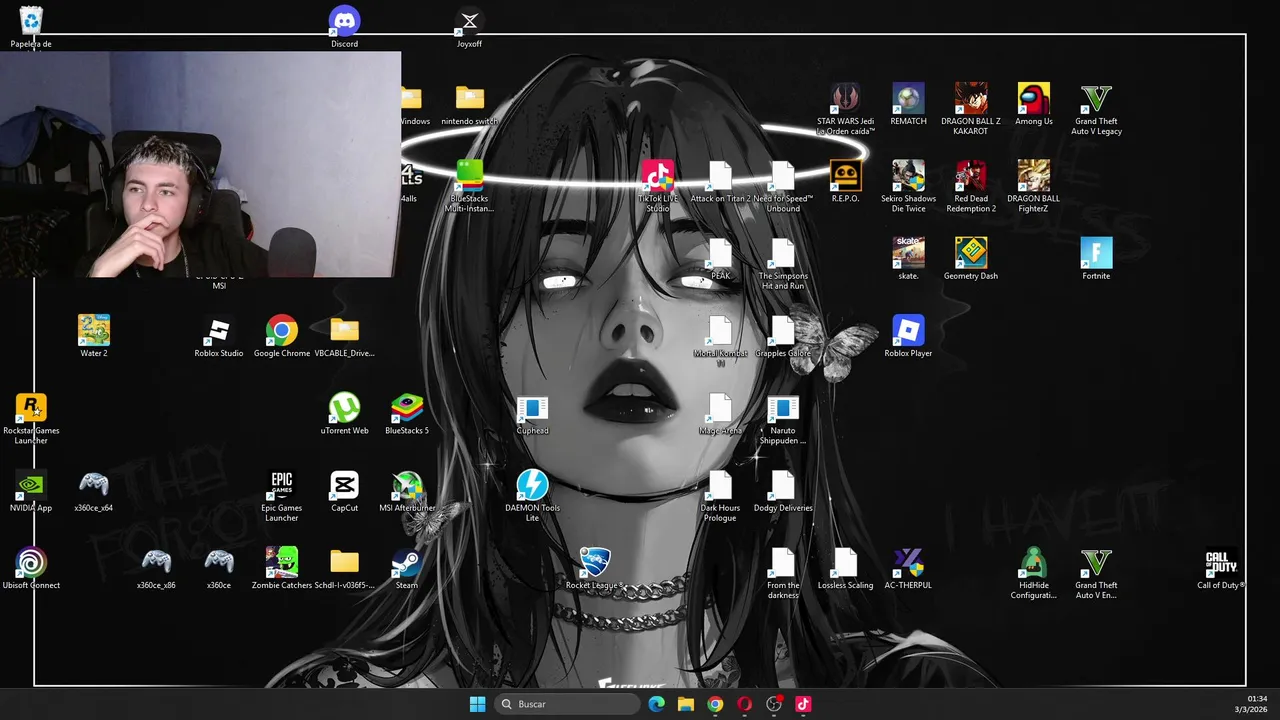Open the NVIDIA App shortcut

pos(31,492)
